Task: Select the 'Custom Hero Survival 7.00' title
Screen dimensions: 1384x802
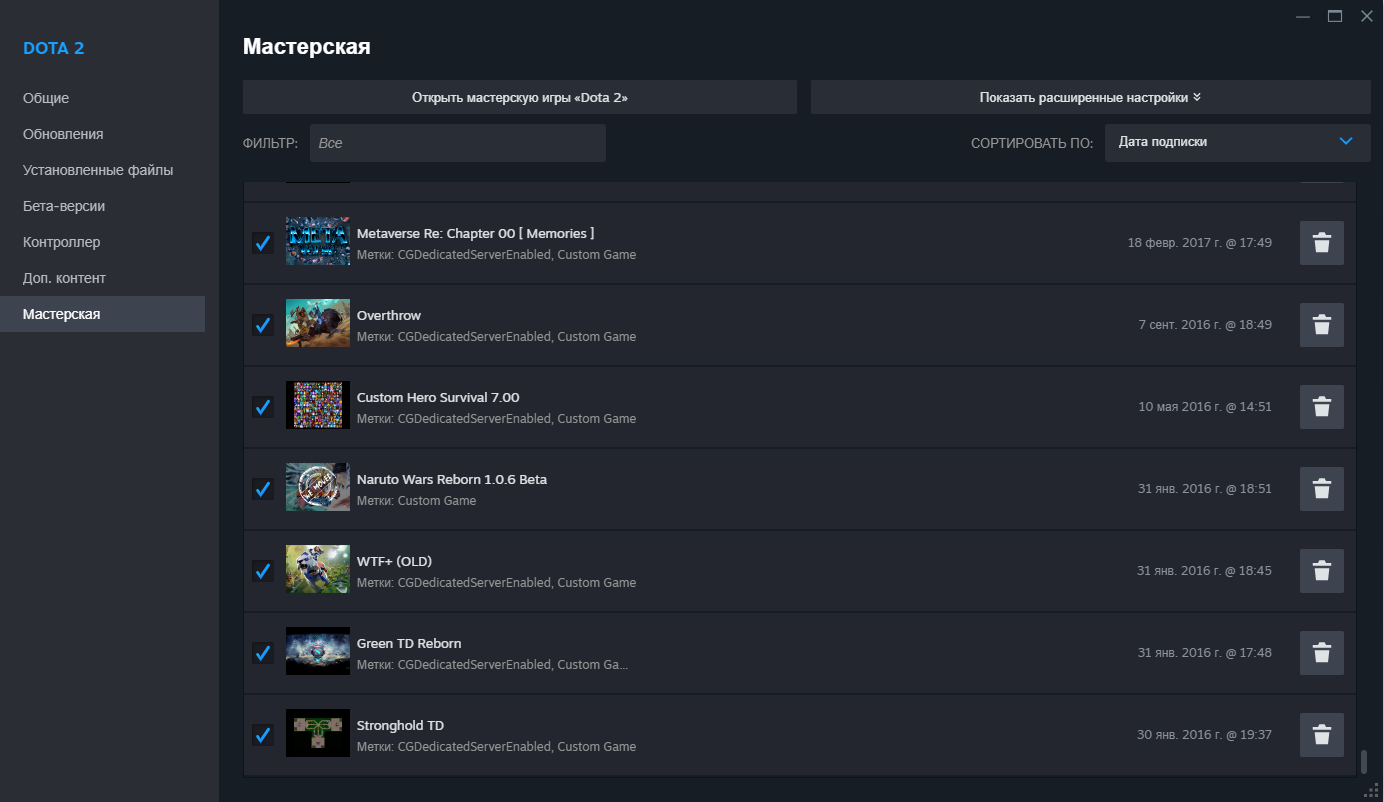Action: point(438,397)
